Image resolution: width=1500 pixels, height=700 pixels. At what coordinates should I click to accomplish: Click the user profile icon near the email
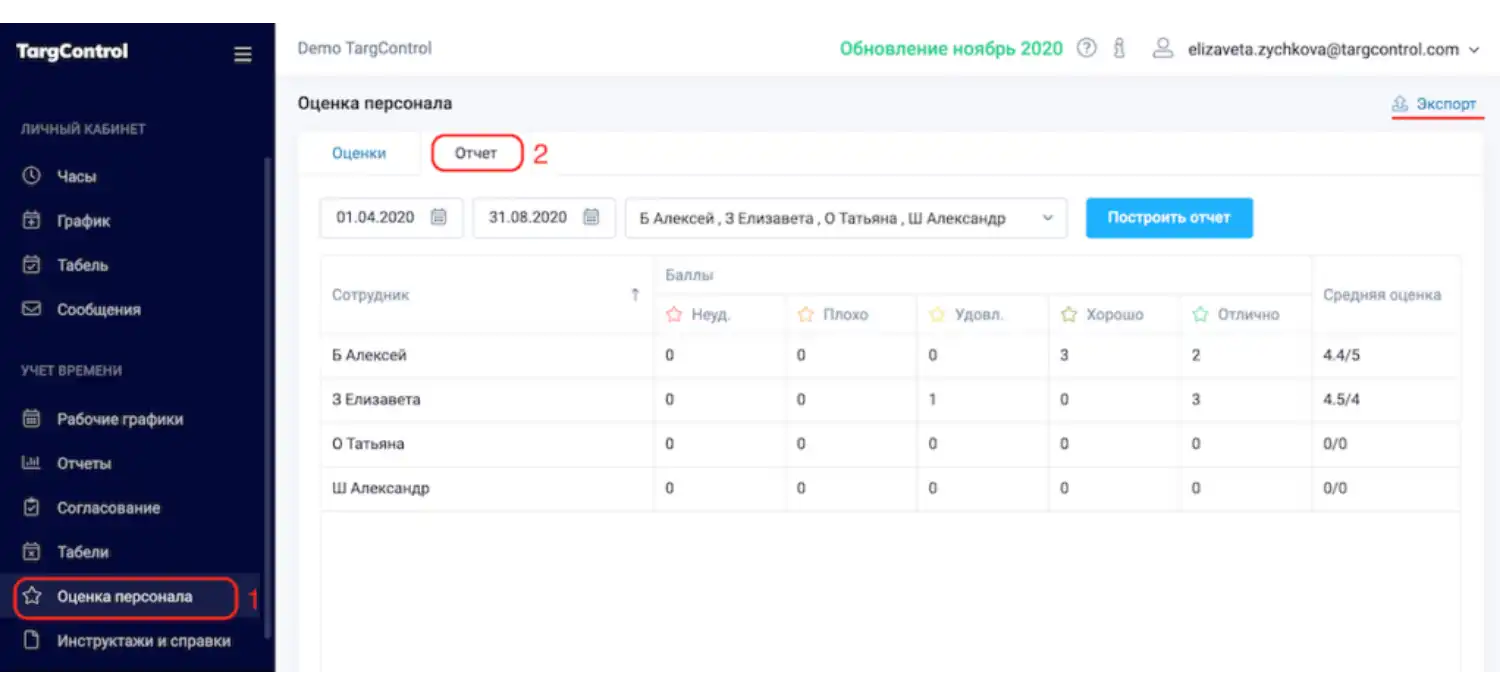click(x=1160, y=47)
